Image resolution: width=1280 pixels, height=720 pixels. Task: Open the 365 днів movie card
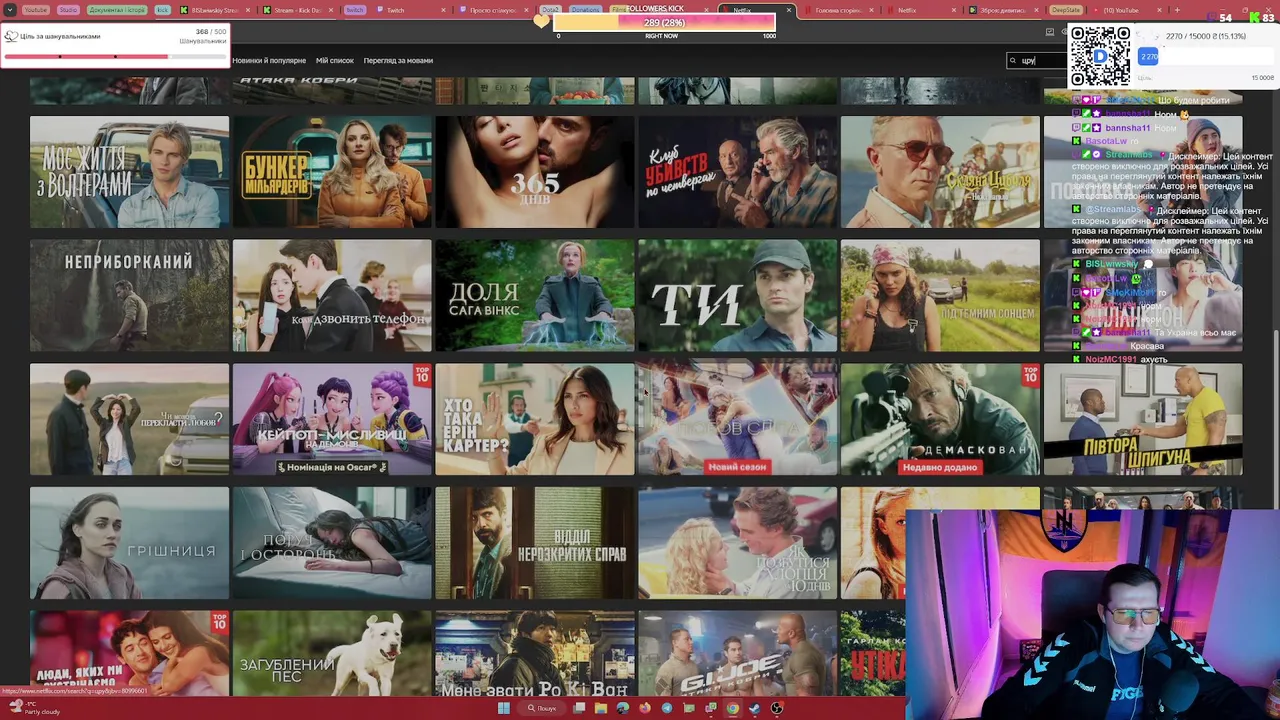pos(535,172)
